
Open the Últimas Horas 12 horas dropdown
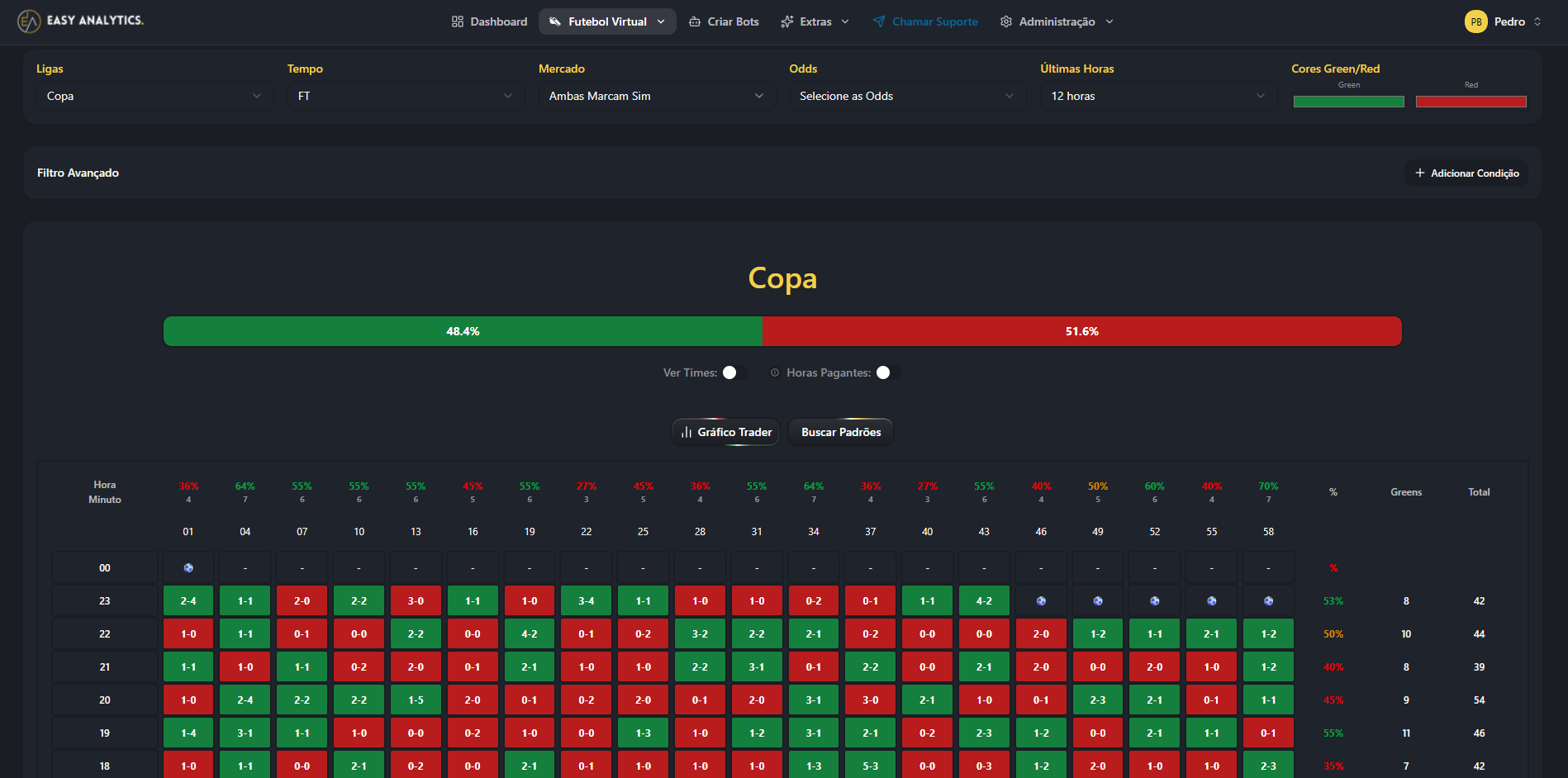[1158, 96]
